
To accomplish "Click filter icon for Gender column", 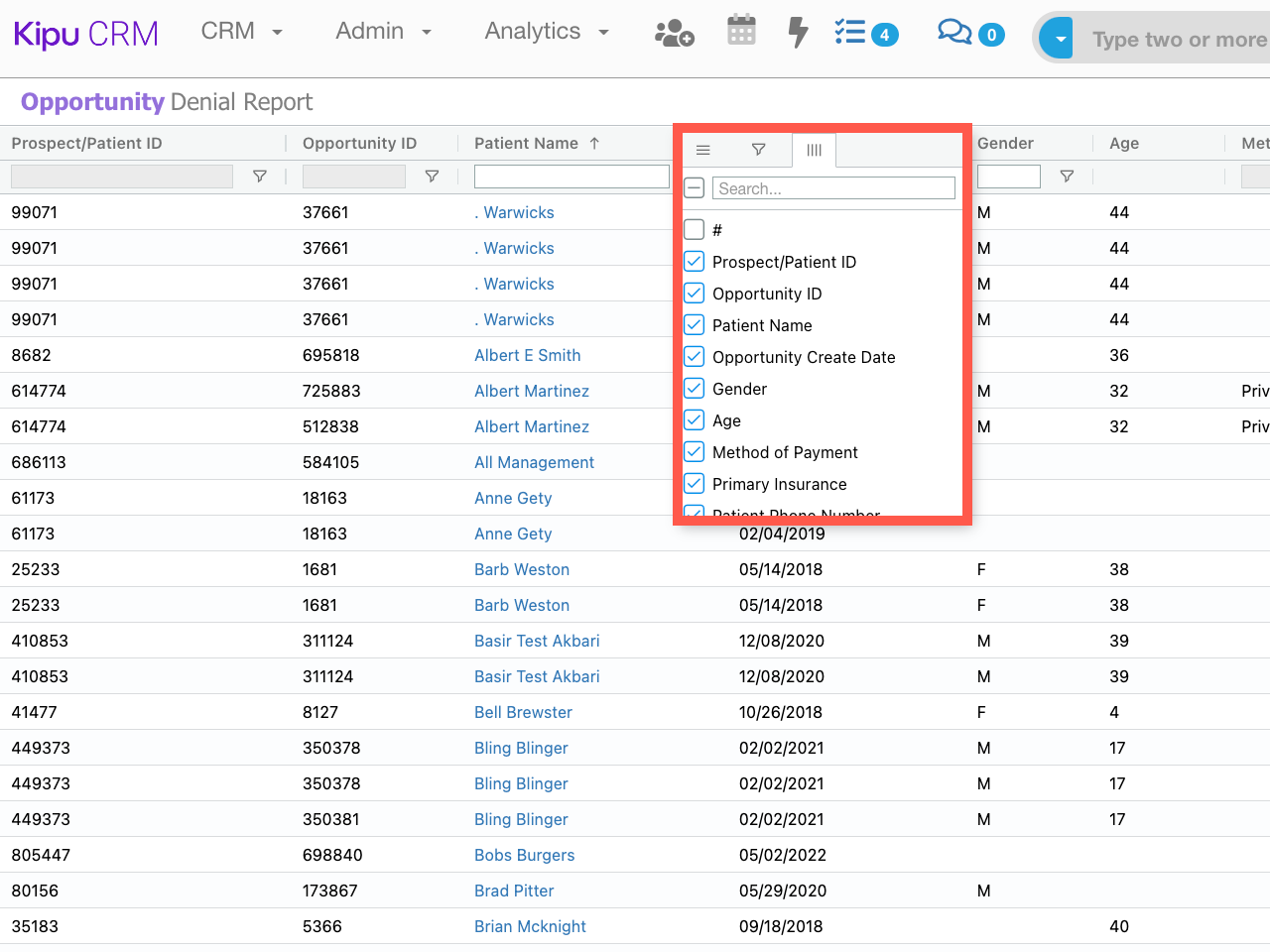I will (x=1067, y=177).
